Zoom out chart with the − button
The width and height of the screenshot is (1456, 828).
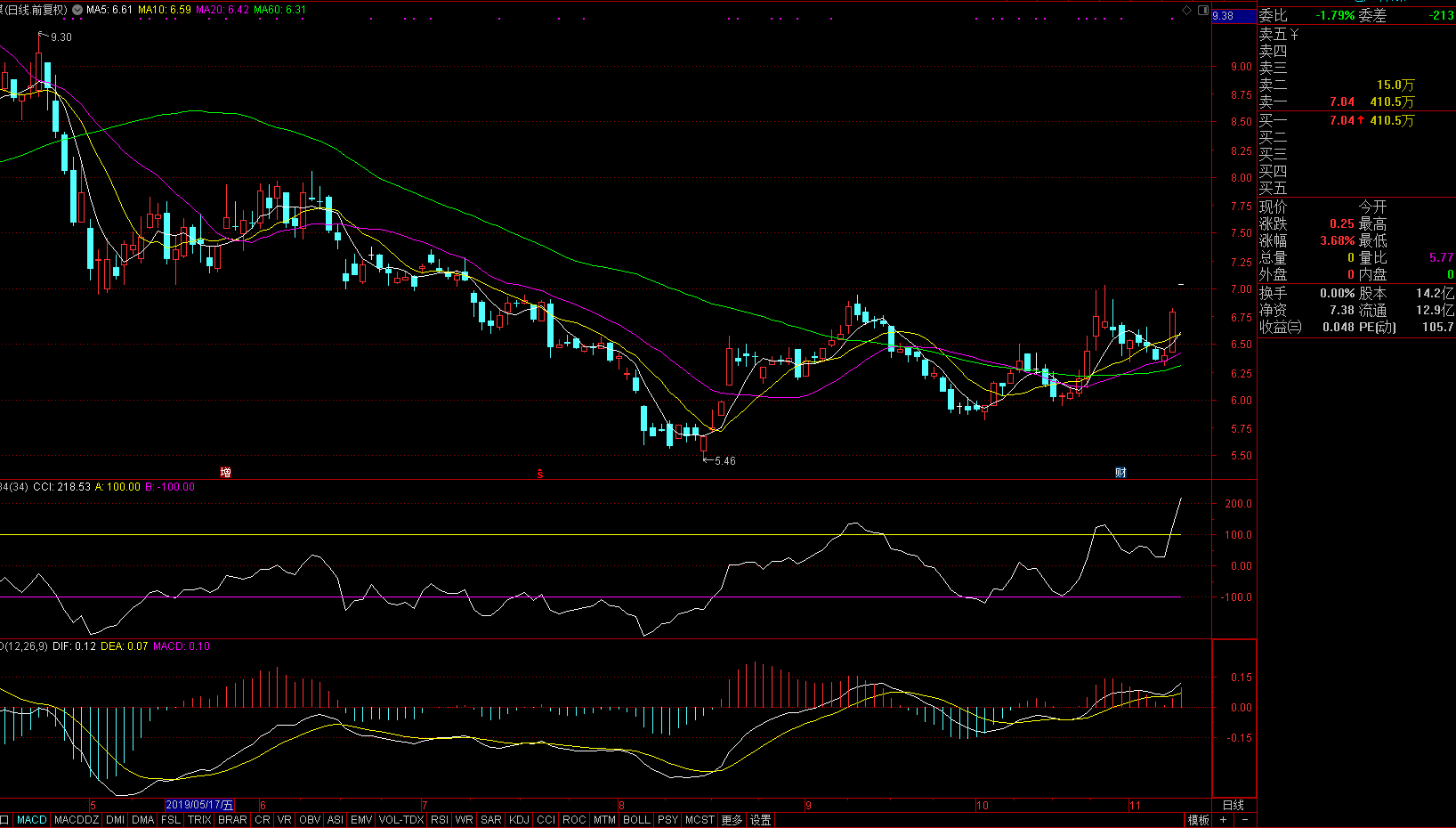coord(1244,820)
